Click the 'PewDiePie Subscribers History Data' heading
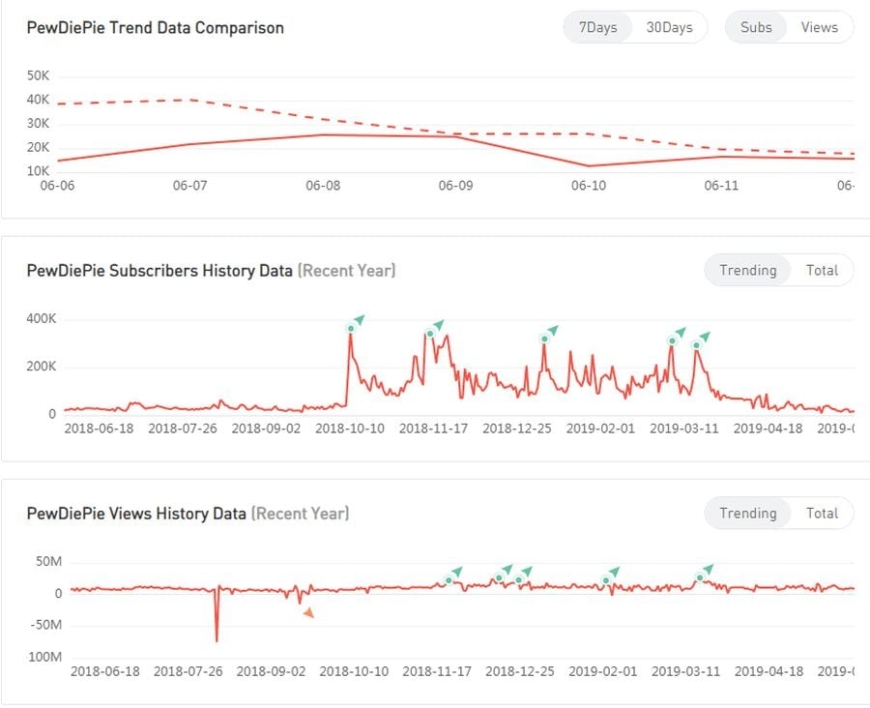The height and width of the screenshot is (708, 870). 160,271
